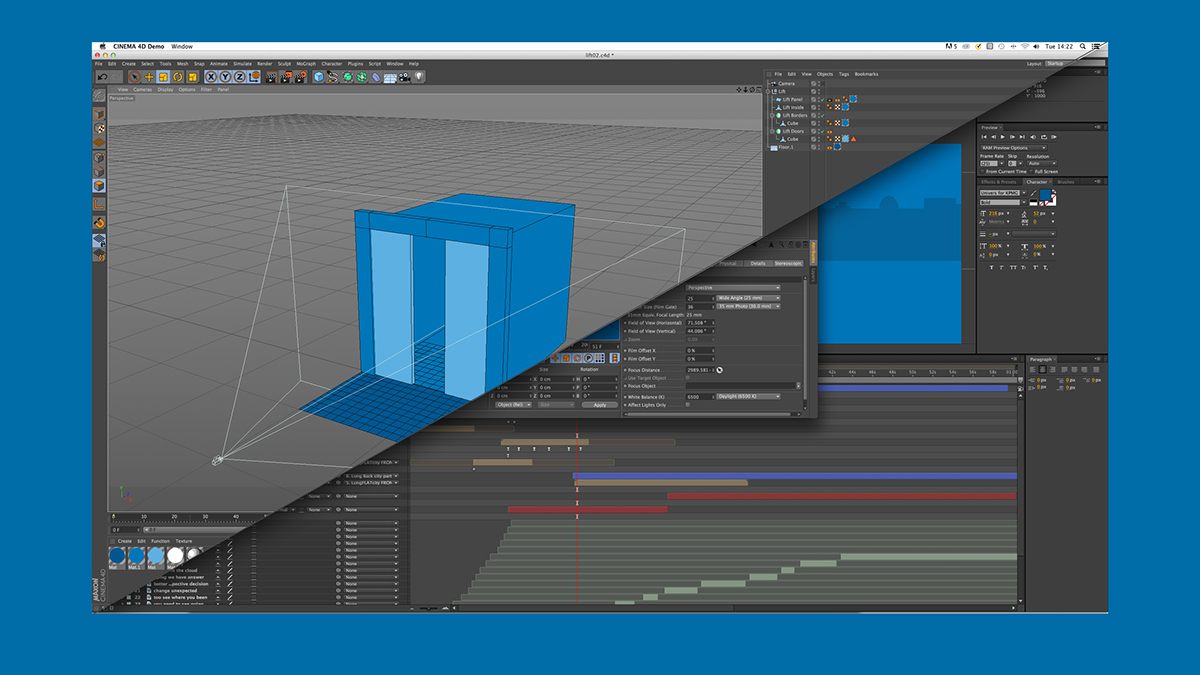Click the Wi-Fi icon in menu bar

tap(1025, 46)
